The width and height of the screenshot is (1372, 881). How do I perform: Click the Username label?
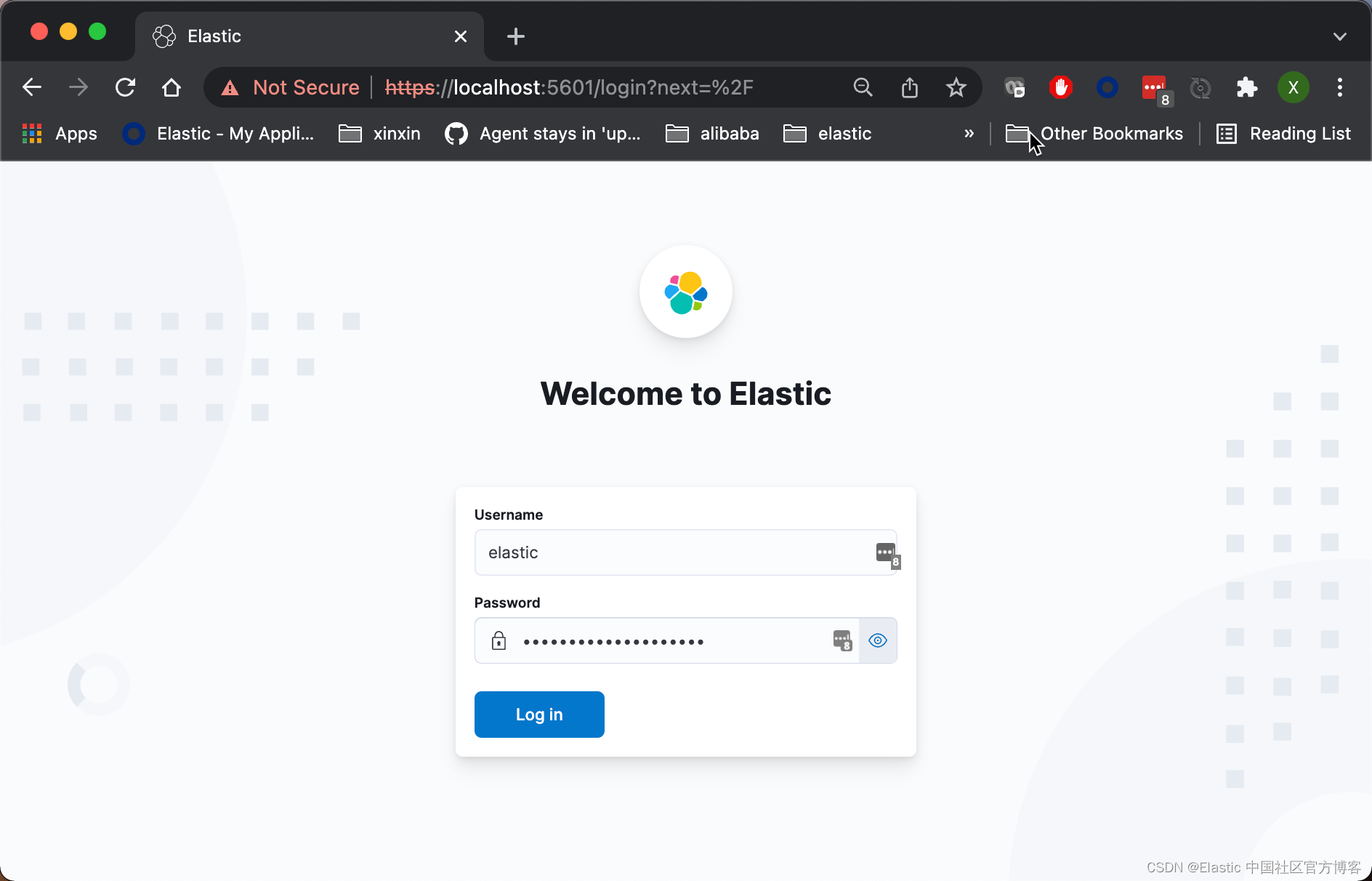click(x=509, y=515)
